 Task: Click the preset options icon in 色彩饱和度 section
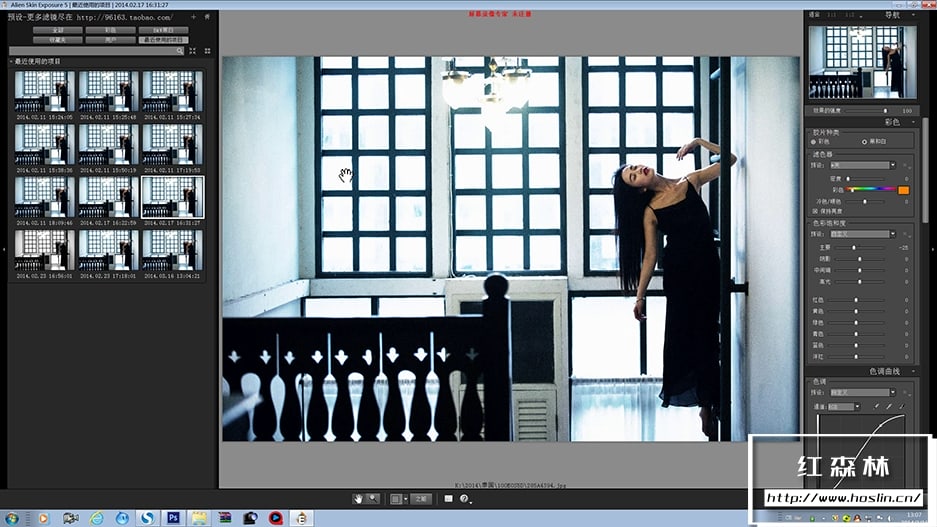point(907,234)
